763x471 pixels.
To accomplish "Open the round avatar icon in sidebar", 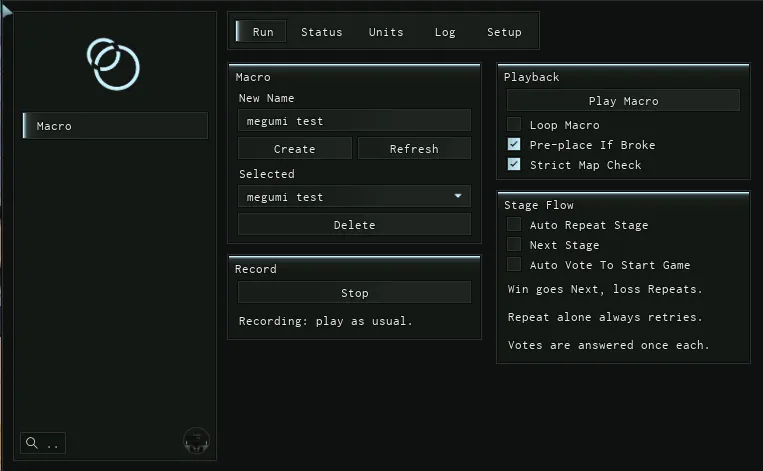I will pyautogui.click(x=196, y=440).
